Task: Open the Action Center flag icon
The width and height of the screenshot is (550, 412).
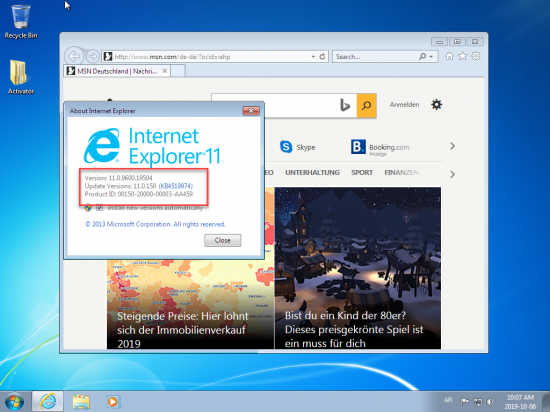Action: pos(465,401)
